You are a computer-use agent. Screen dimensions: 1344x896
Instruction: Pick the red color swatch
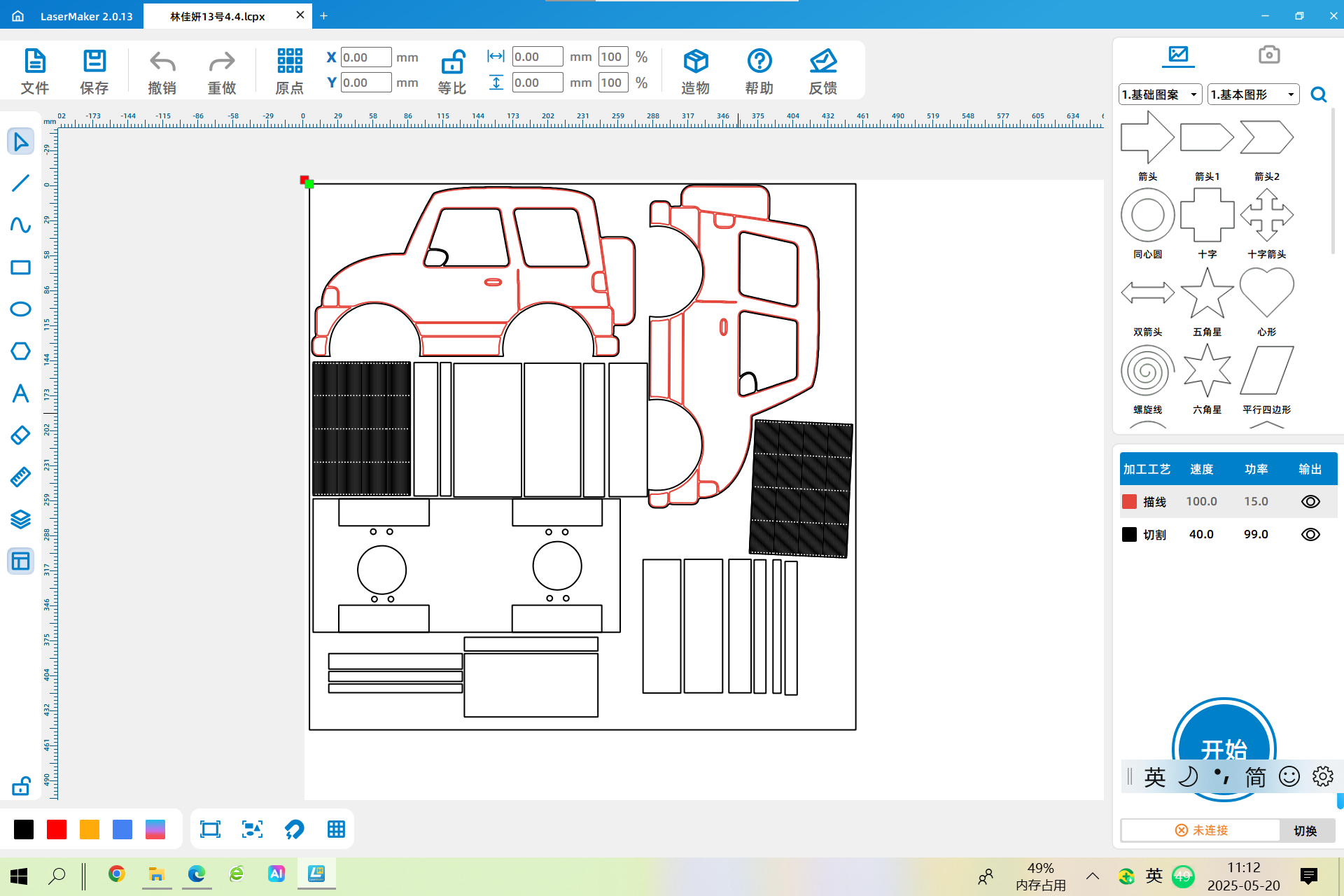(57, 829)
